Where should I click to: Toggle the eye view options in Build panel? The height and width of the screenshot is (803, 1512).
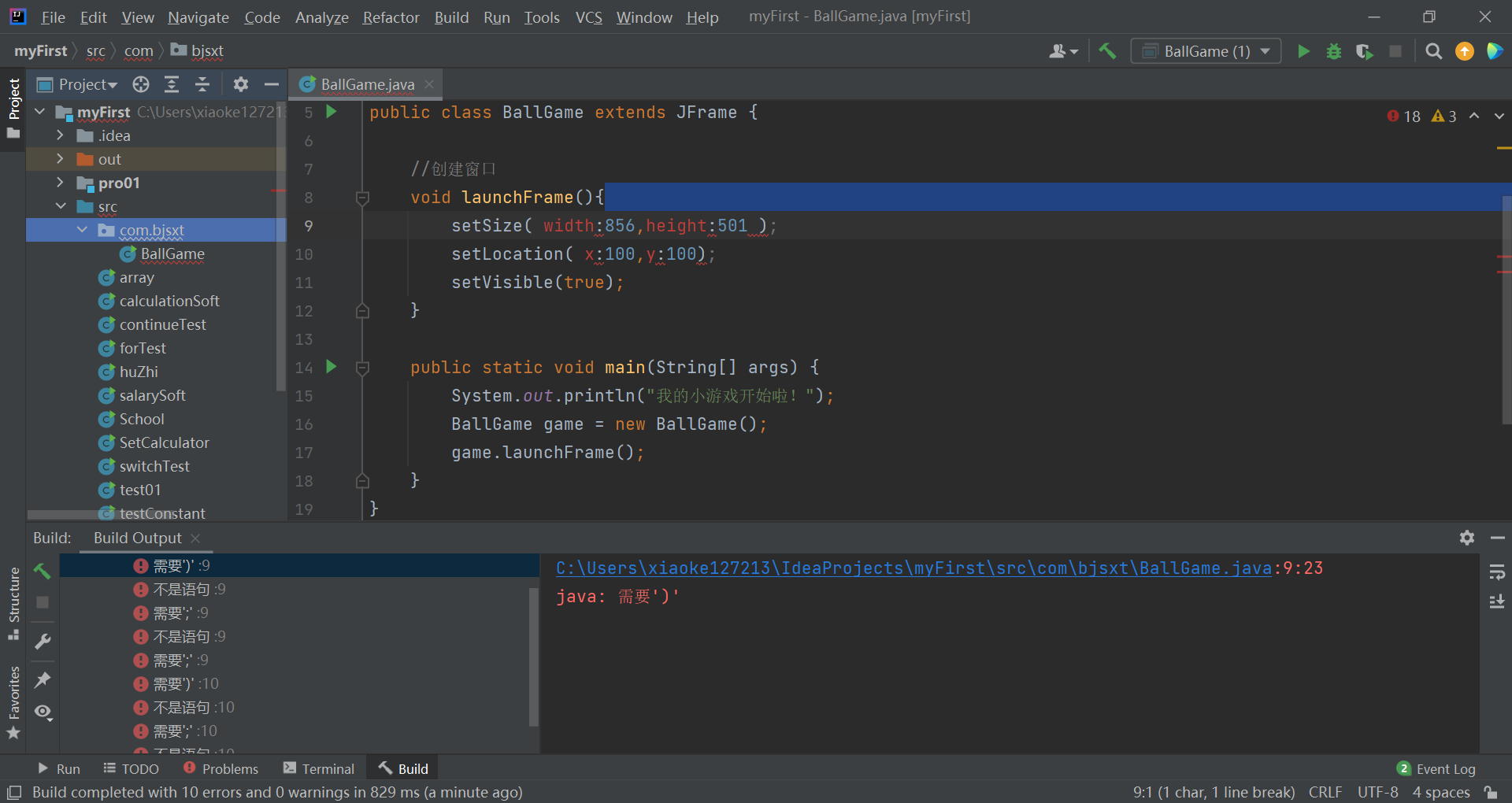point(43,712)
